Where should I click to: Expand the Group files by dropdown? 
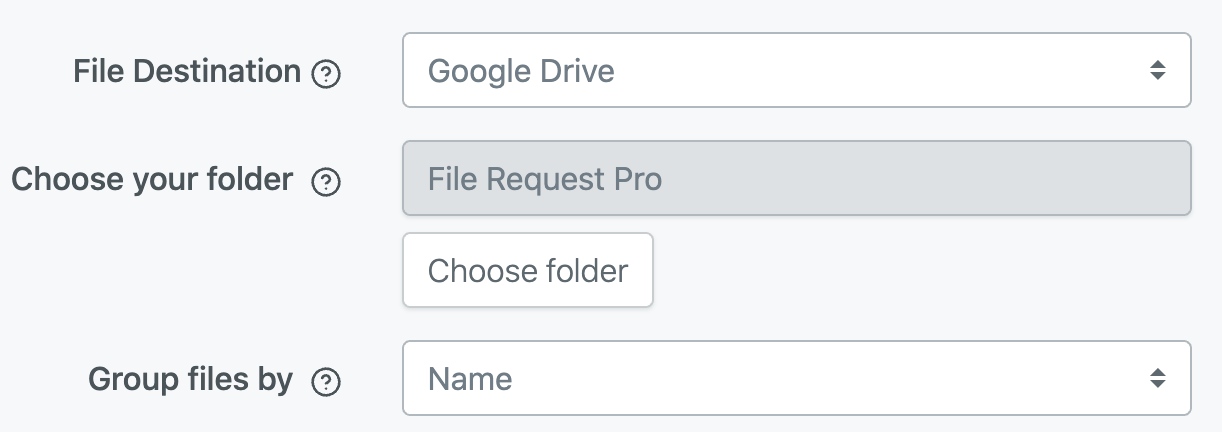pos(797,378)
